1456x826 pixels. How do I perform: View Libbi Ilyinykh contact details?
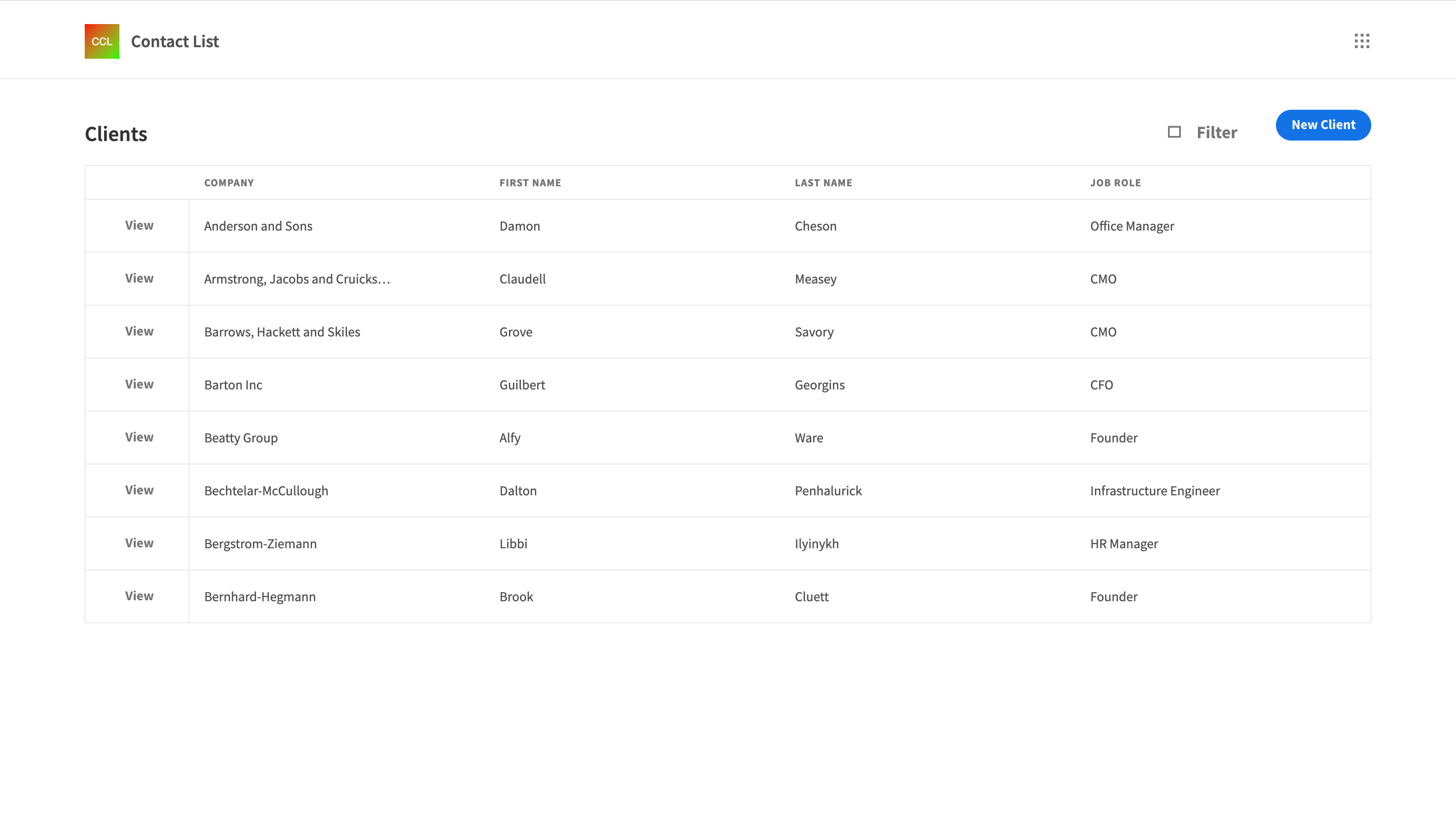(139, 543)
